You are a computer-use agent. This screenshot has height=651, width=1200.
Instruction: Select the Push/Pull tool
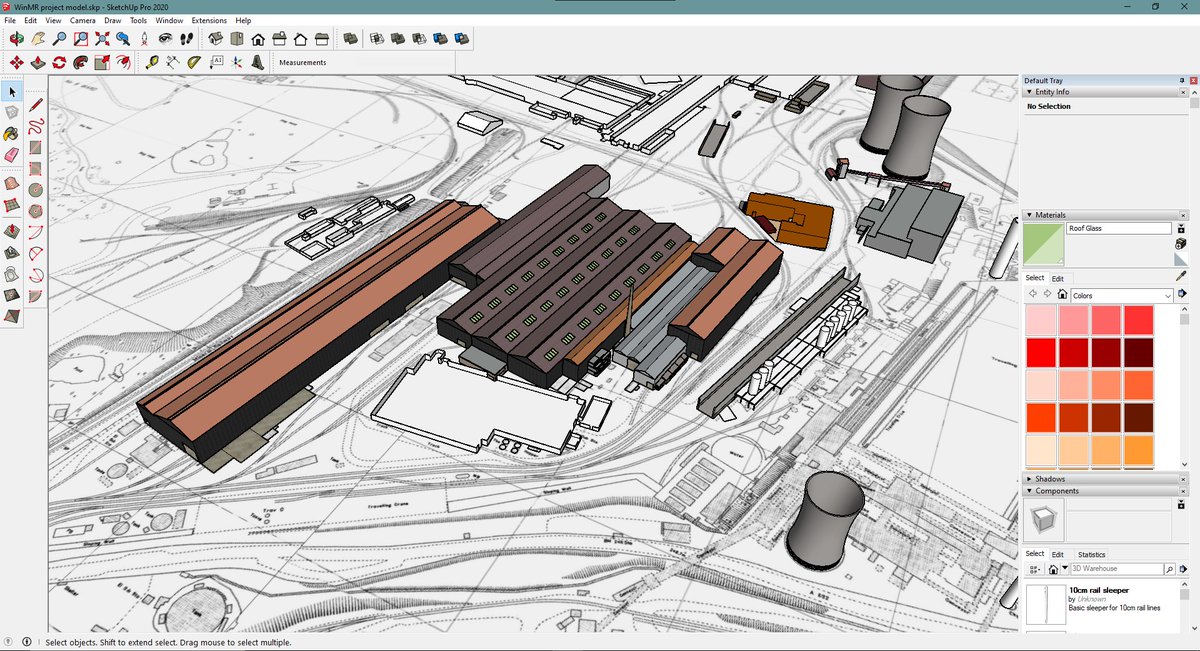click(x=38, y=62)
